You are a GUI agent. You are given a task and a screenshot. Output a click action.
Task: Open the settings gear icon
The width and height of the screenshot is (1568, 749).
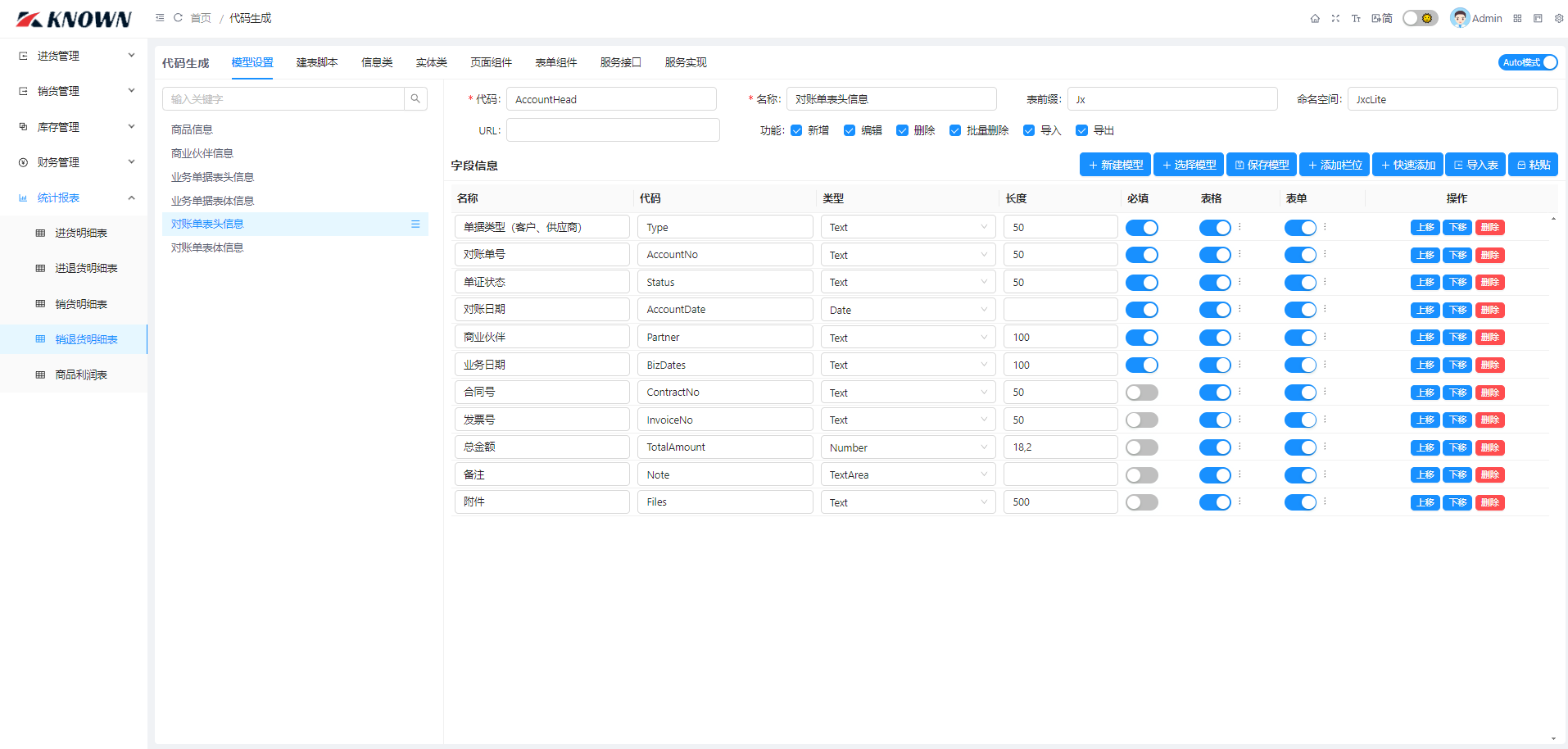(1558, 19)
